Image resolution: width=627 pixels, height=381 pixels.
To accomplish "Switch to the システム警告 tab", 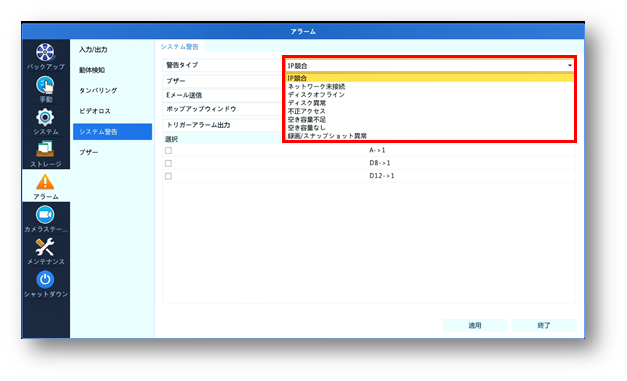I will click(180, 47).
